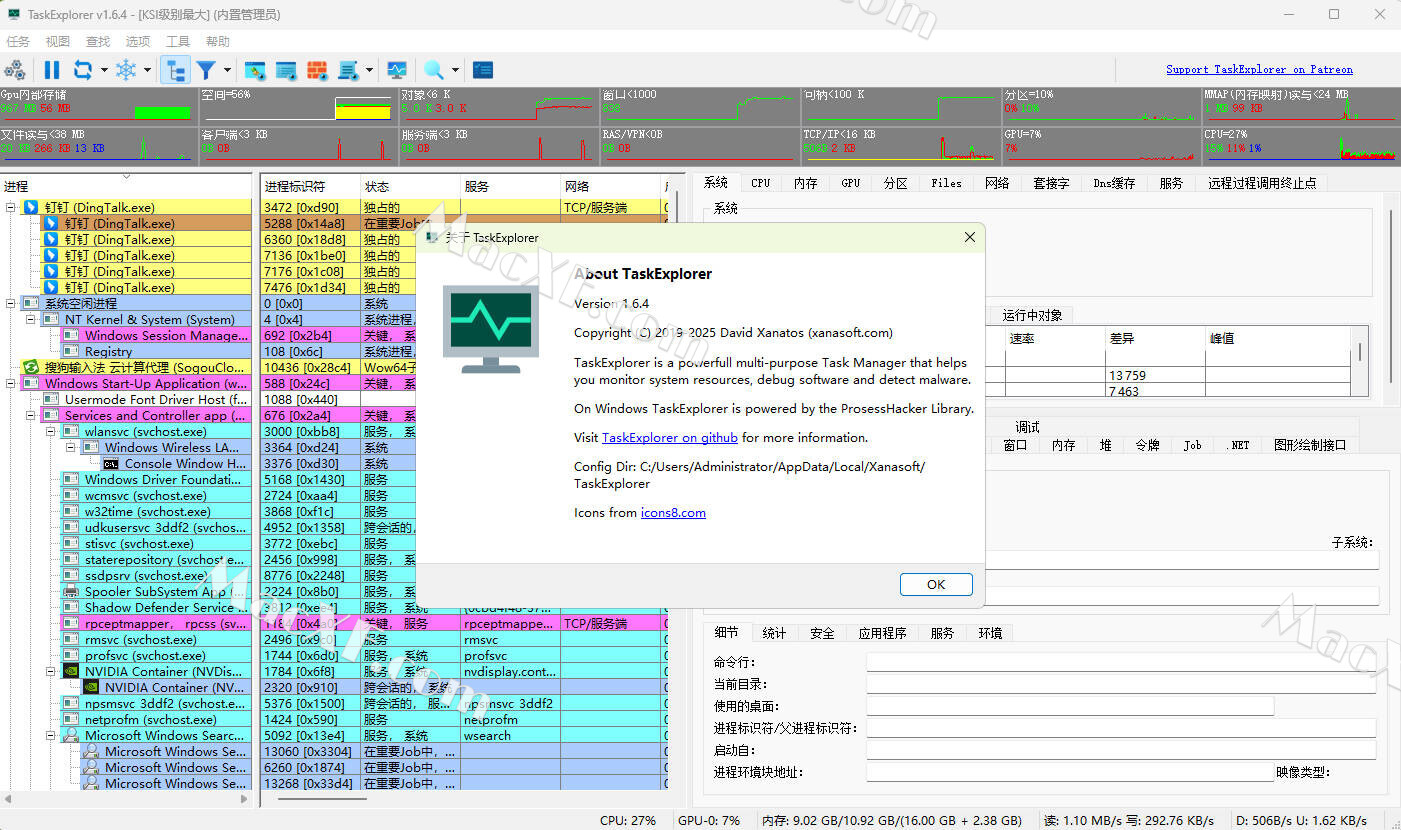Screen dimensions: 1401x830
Task: Click the Registry process icon
Action: pyautogui.click(x=71, y=352)
